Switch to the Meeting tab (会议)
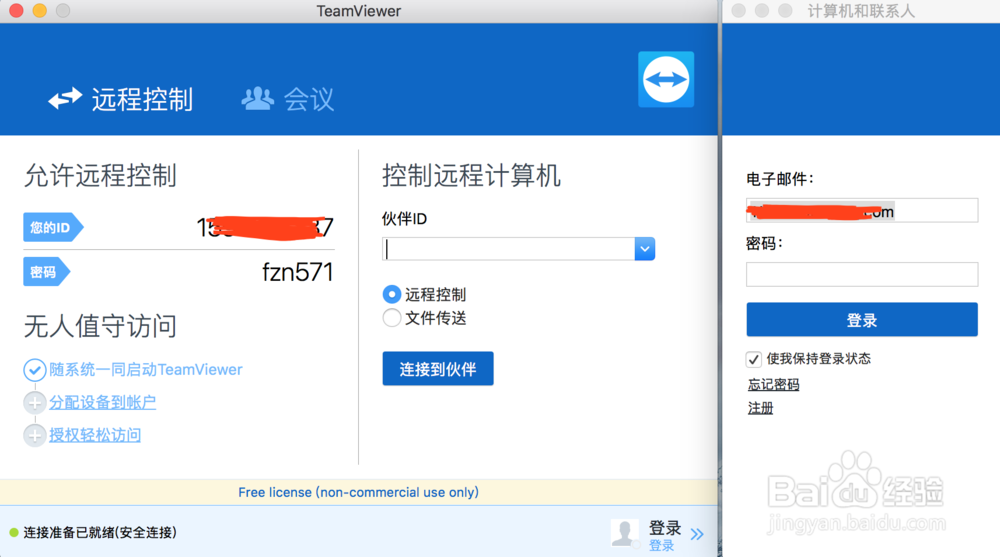The image size is (1000, 557). [288, 99]
